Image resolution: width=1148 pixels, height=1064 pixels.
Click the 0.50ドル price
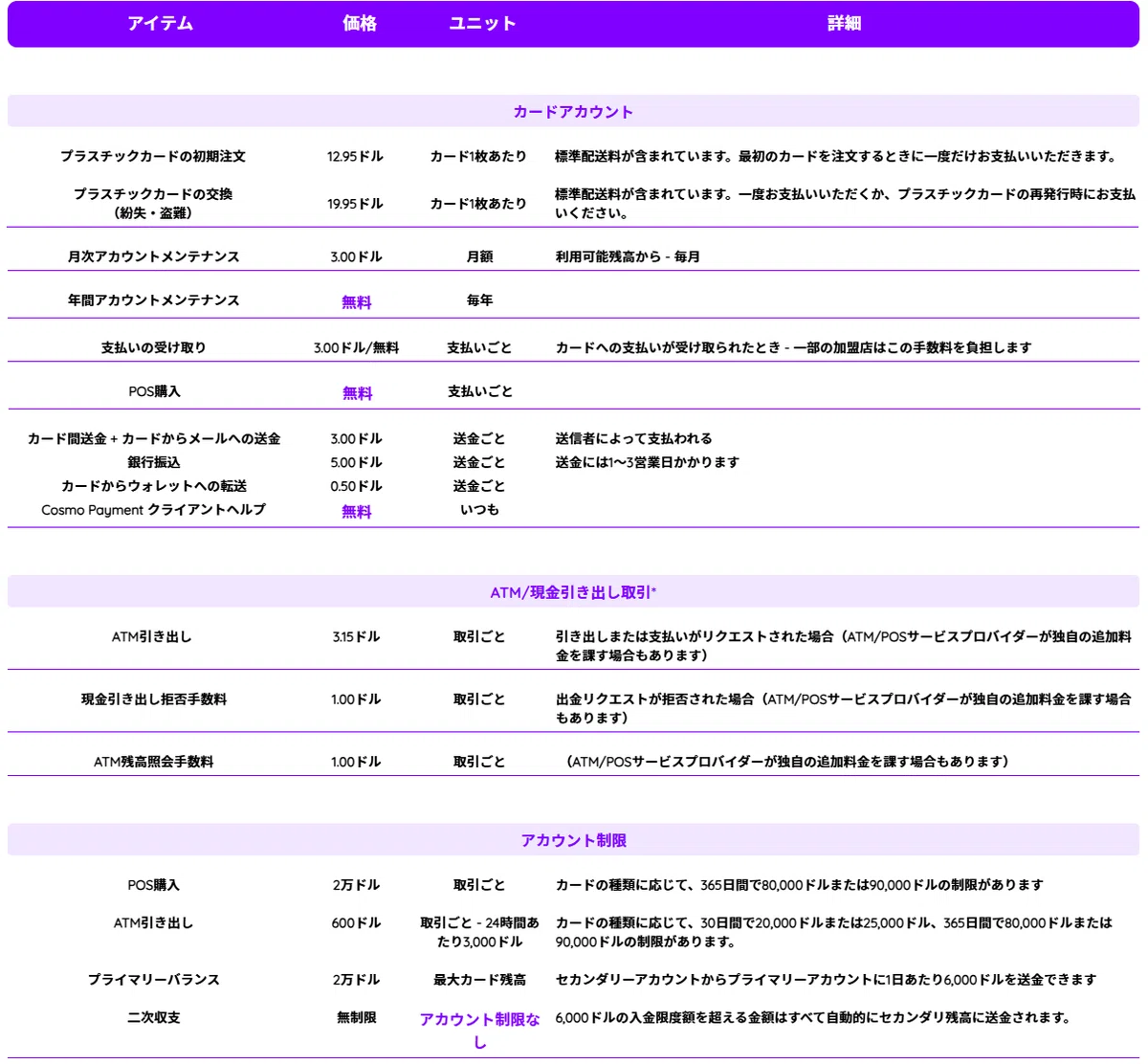click(x=356, y=486)
